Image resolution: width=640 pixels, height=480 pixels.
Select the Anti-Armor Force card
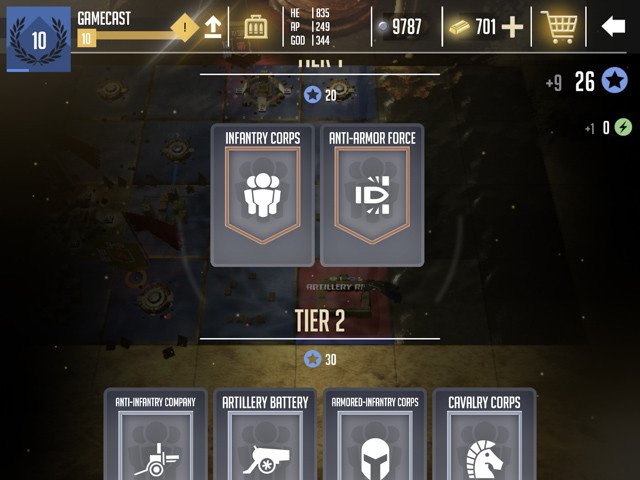coord(372,195)
